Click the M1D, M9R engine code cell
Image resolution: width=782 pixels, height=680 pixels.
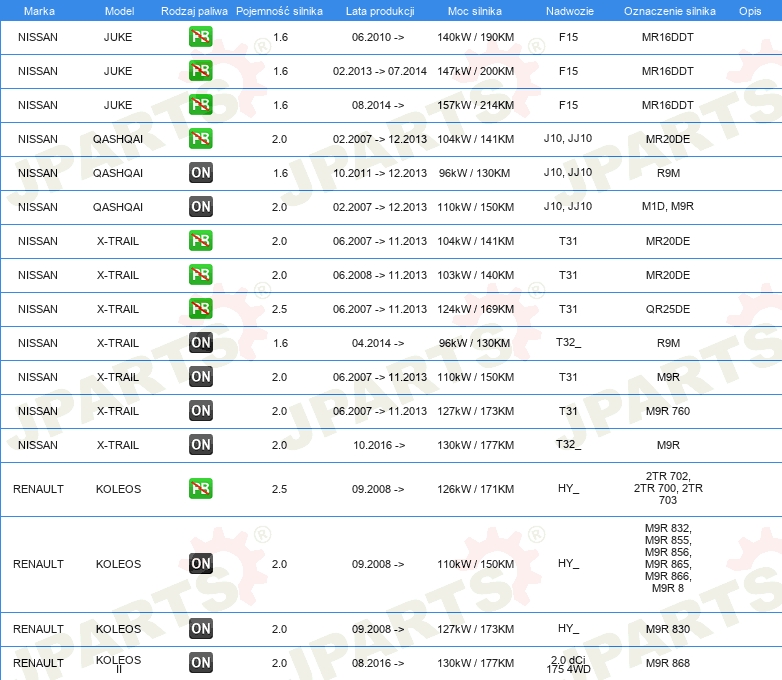click(x=668, y=206)
